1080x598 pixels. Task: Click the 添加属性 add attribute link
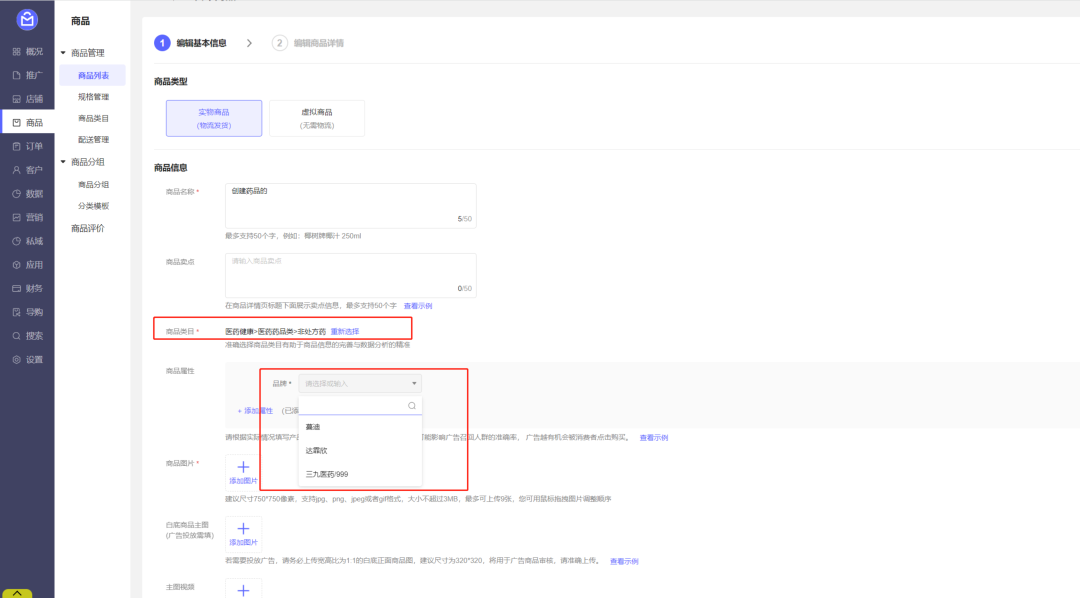coord(257,410)
